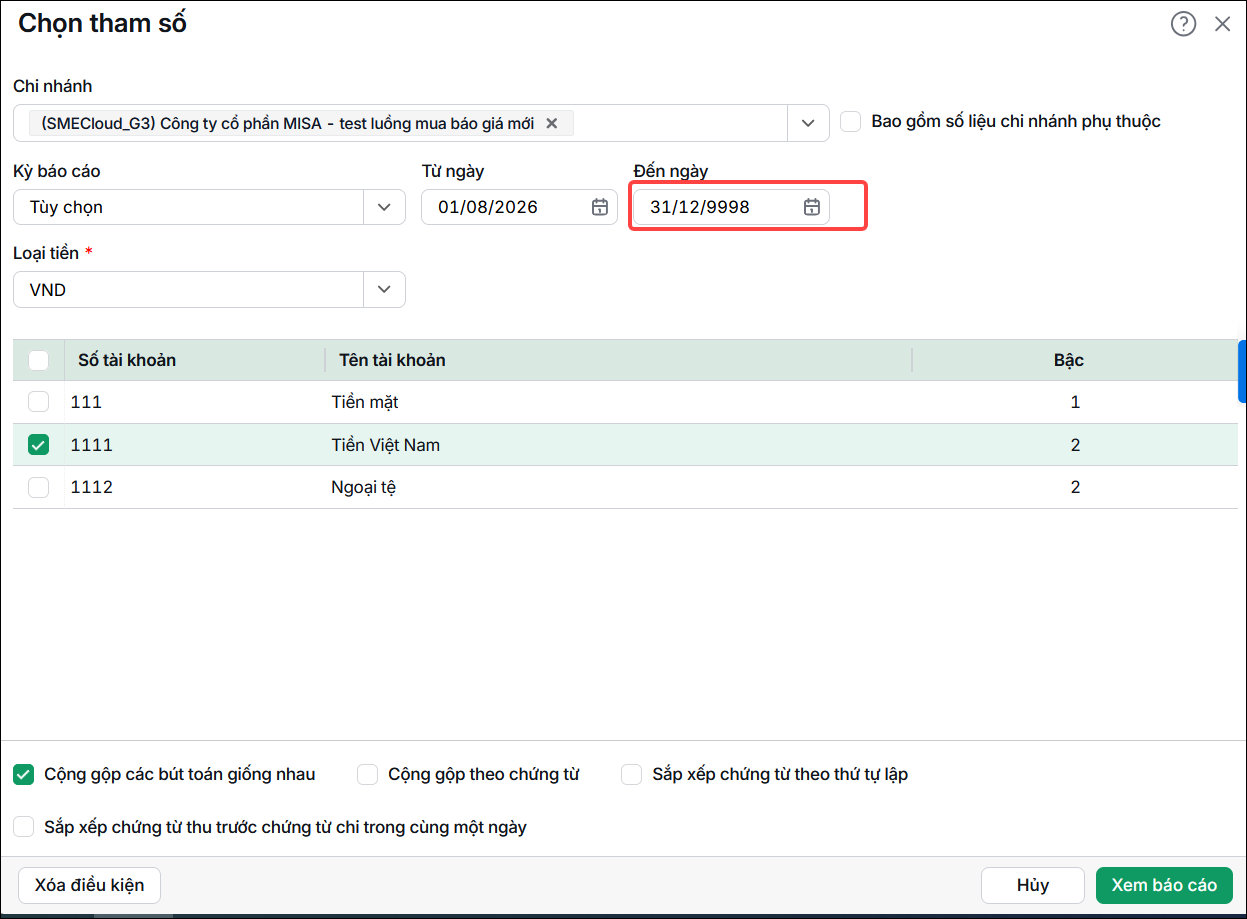Click the Hủy button
The width and height of the screenshot is (1247, 919).
click(x=1033, y=885)
